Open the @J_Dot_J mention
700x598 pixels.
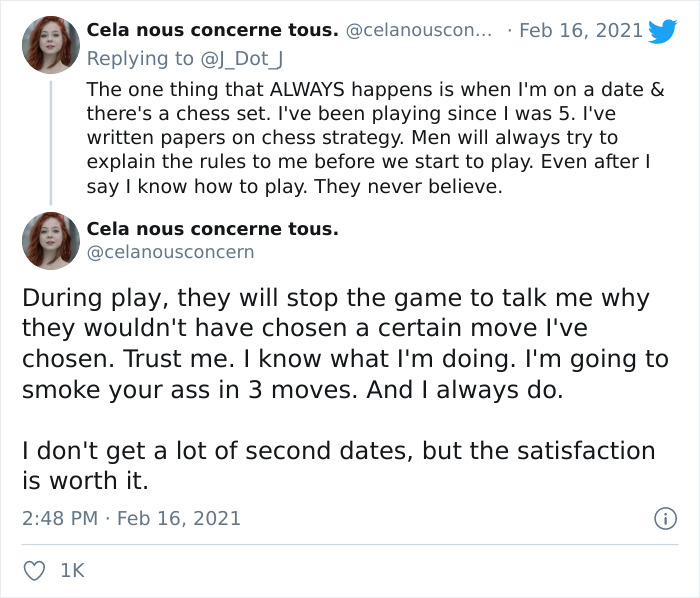[242, 59]
